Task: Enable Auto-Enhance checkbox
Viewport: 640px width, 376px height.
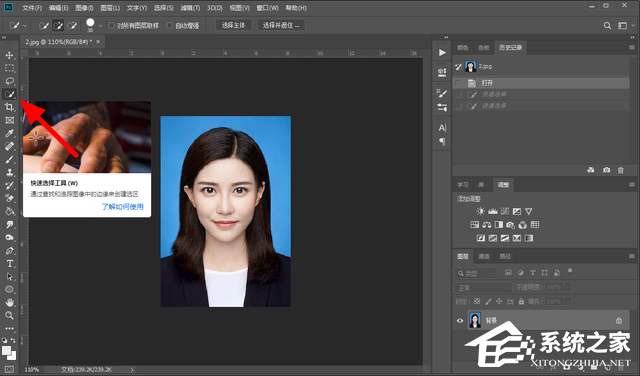Action: (x=169, y=25)
